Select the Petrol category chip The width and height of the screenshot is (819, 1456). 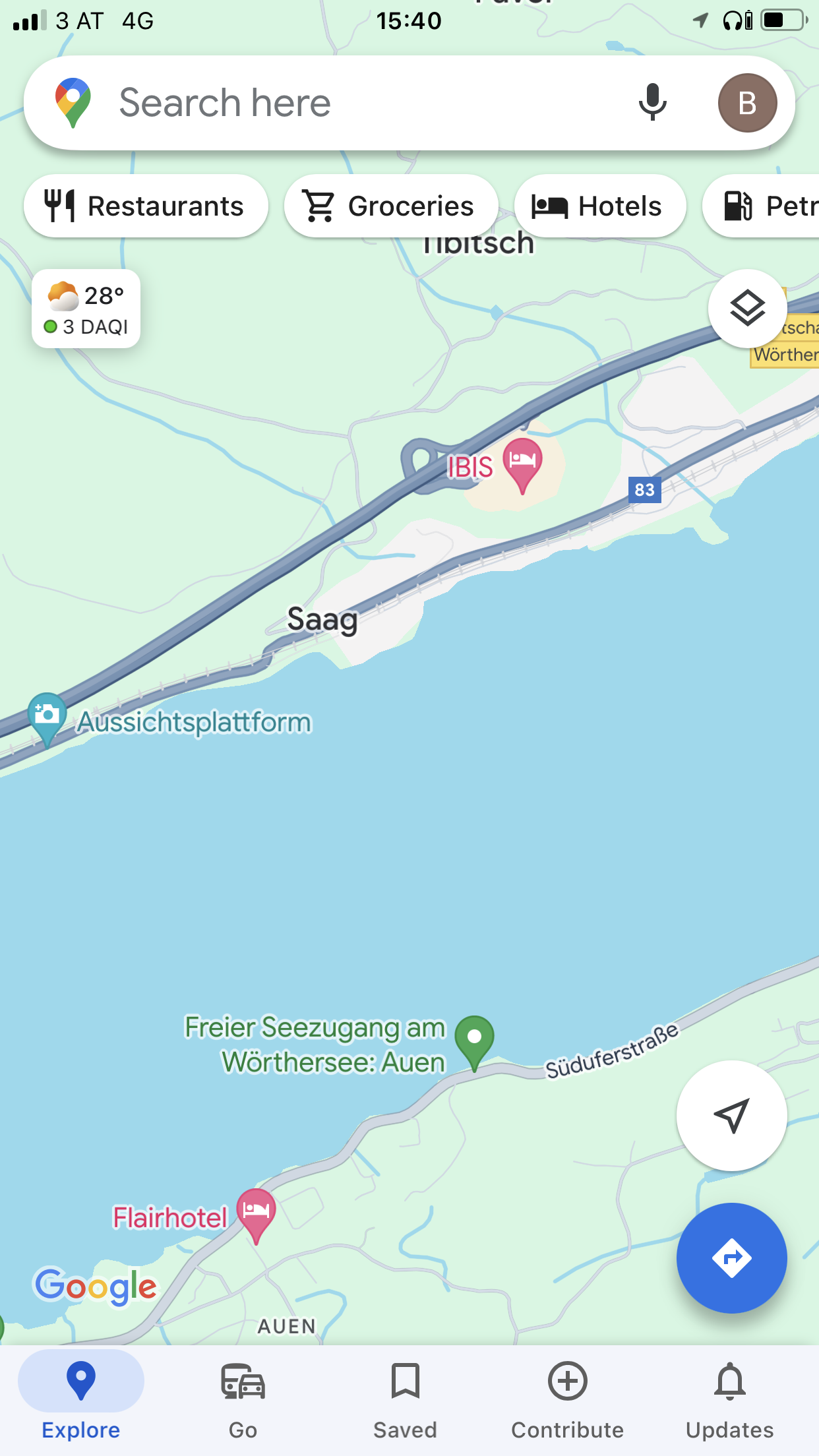(761, 206)
